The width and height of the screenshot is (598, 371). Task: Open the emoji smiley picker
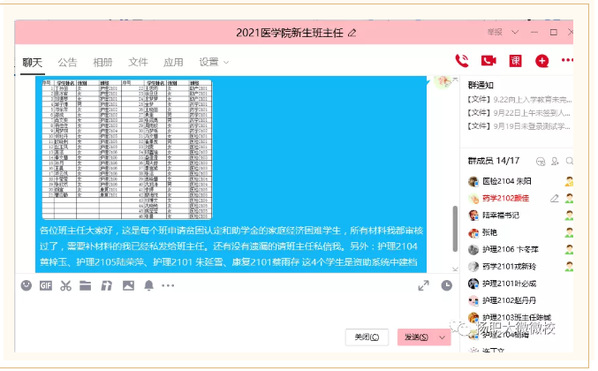26,285
